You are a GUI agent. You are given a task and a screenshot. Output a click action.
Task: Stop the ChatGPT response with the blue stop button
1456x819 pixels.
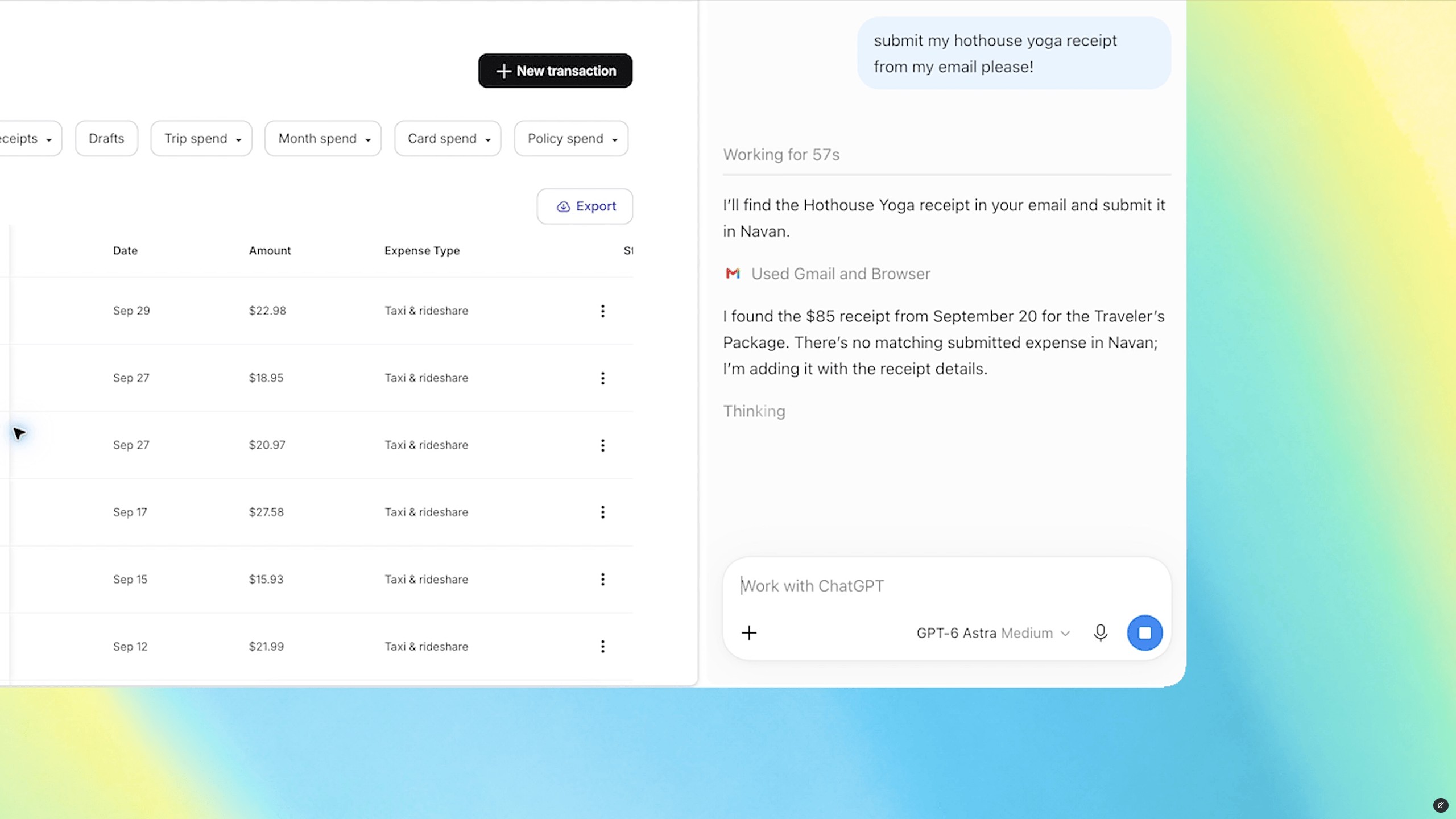click(x=1144, y=632)
